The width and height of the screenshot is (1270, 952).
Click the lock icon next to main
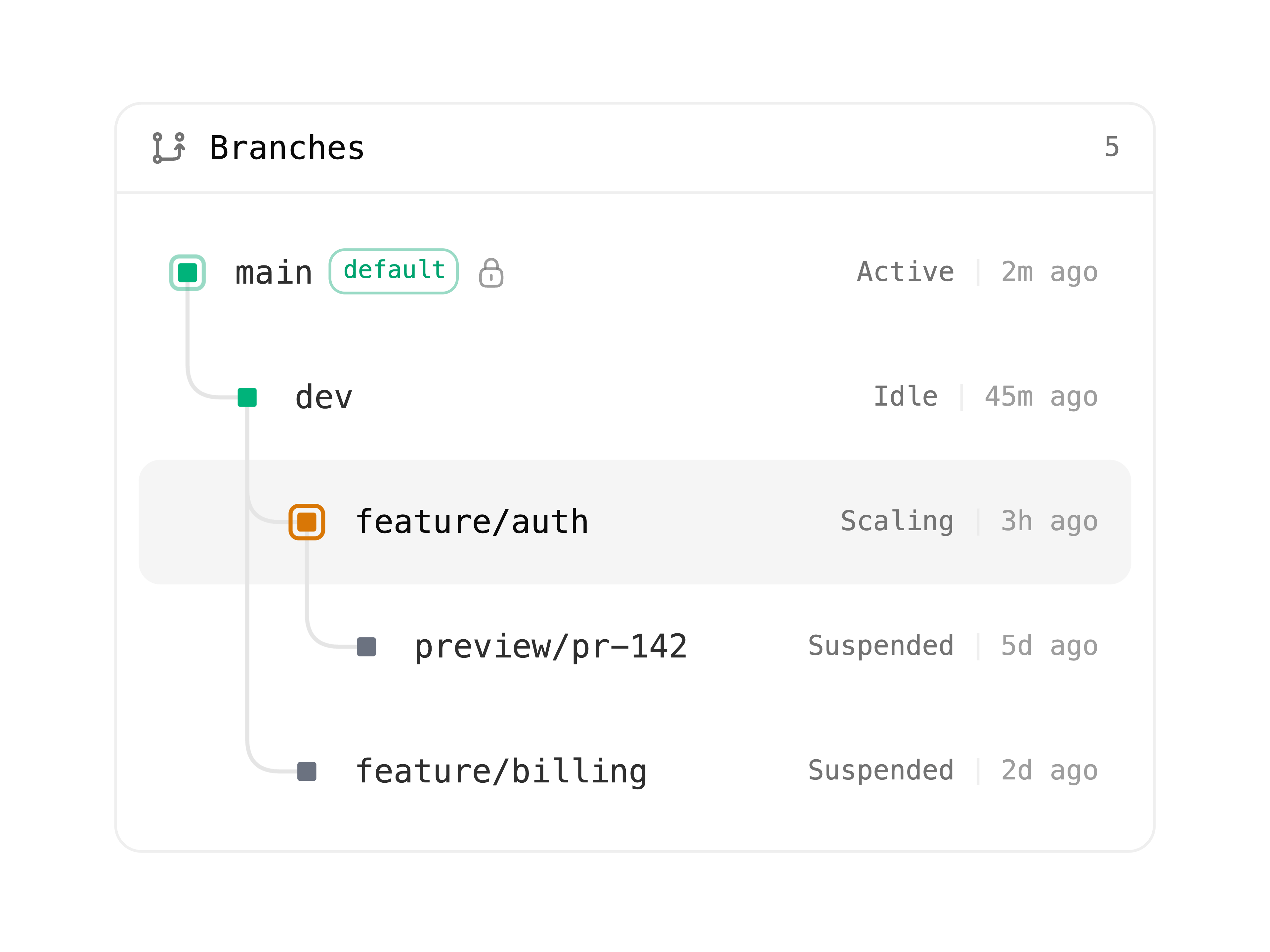491,273
